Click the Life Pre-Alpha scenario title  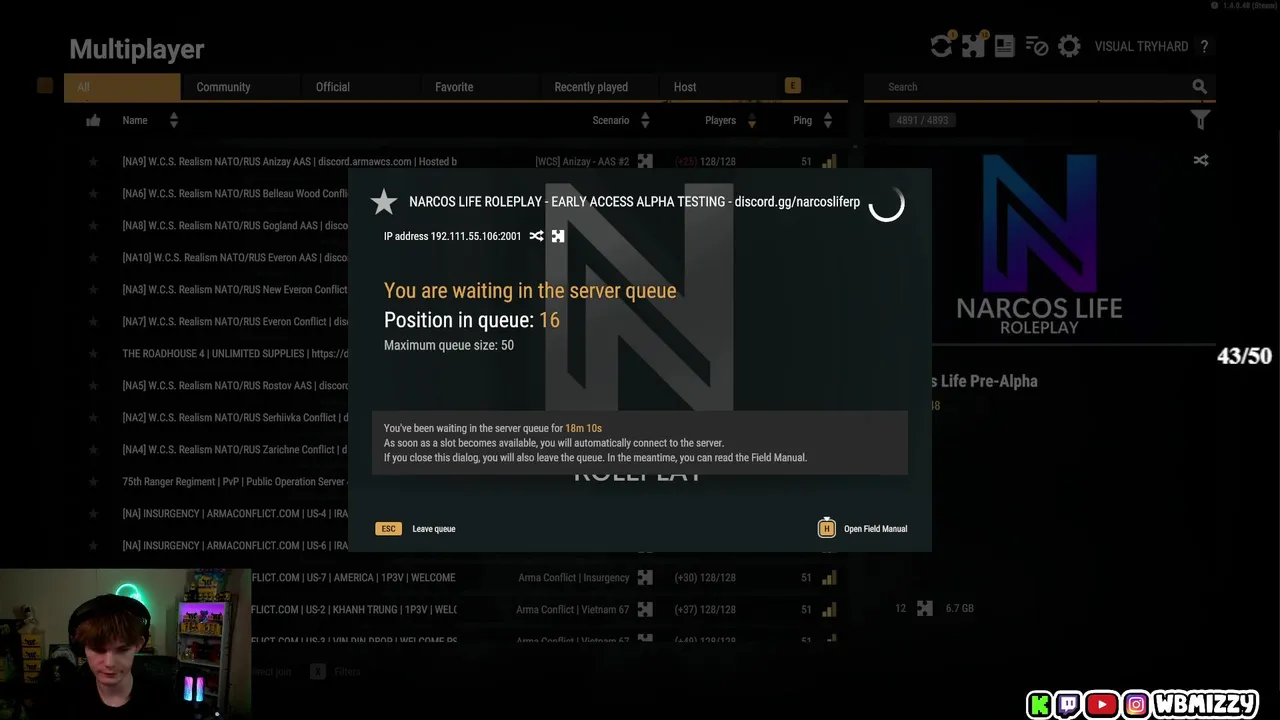pyautogui.click(x=985, y=381)
